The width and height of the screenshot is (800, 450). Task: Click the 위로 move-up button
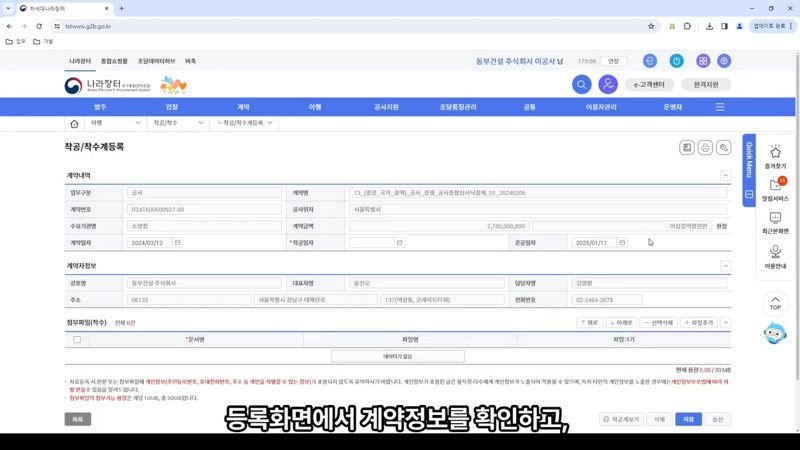(x=589, y=322)
